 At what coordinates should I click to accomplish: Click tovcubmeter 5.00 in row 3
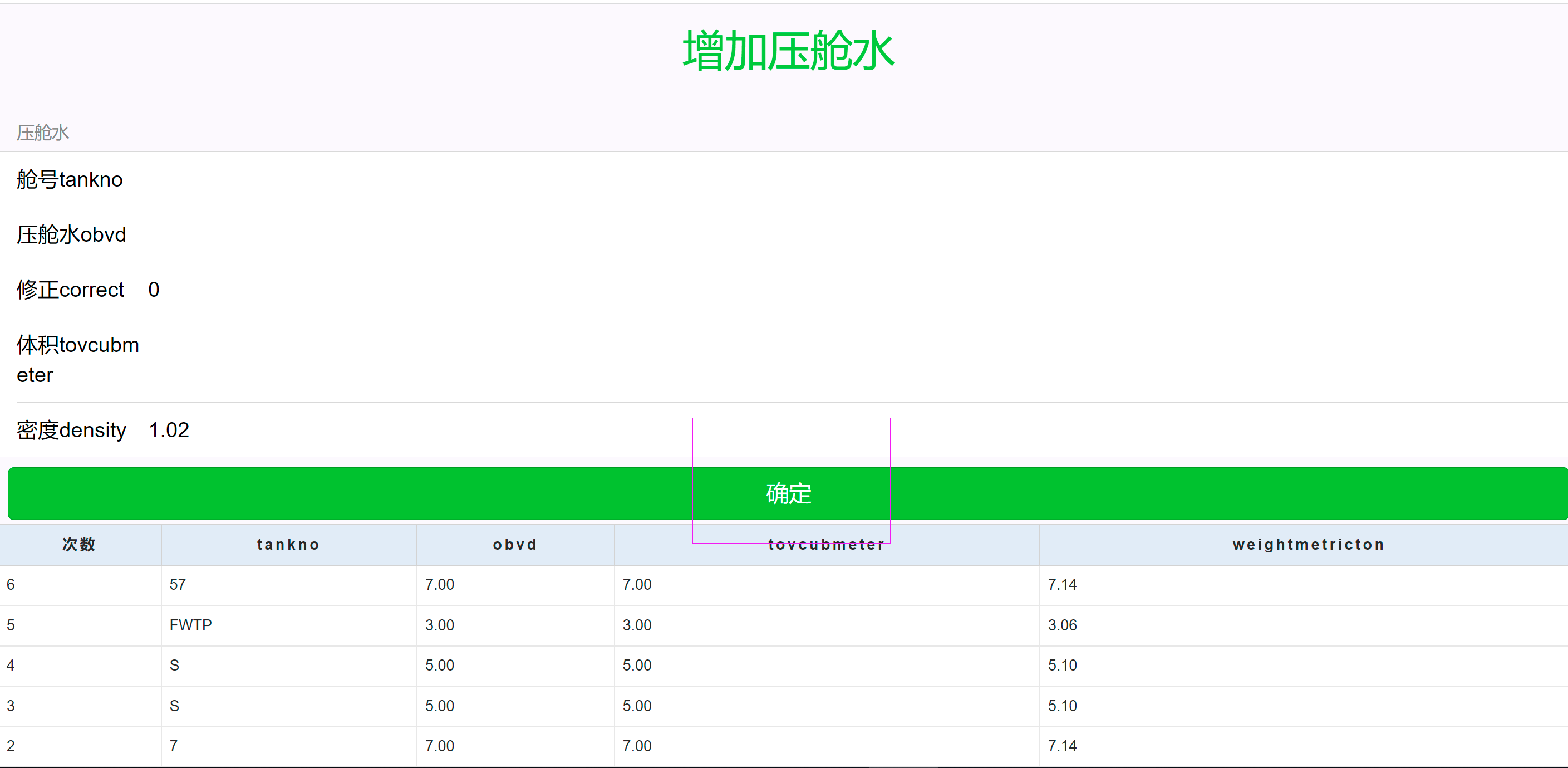637,706
